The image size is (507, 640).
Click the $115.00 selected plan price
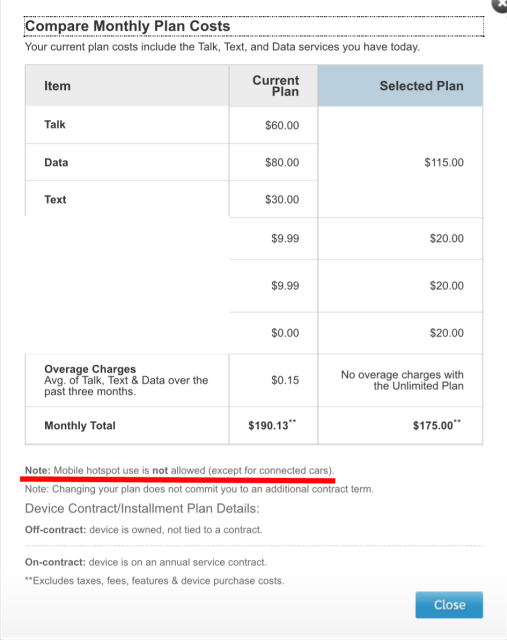coord(444,162)
